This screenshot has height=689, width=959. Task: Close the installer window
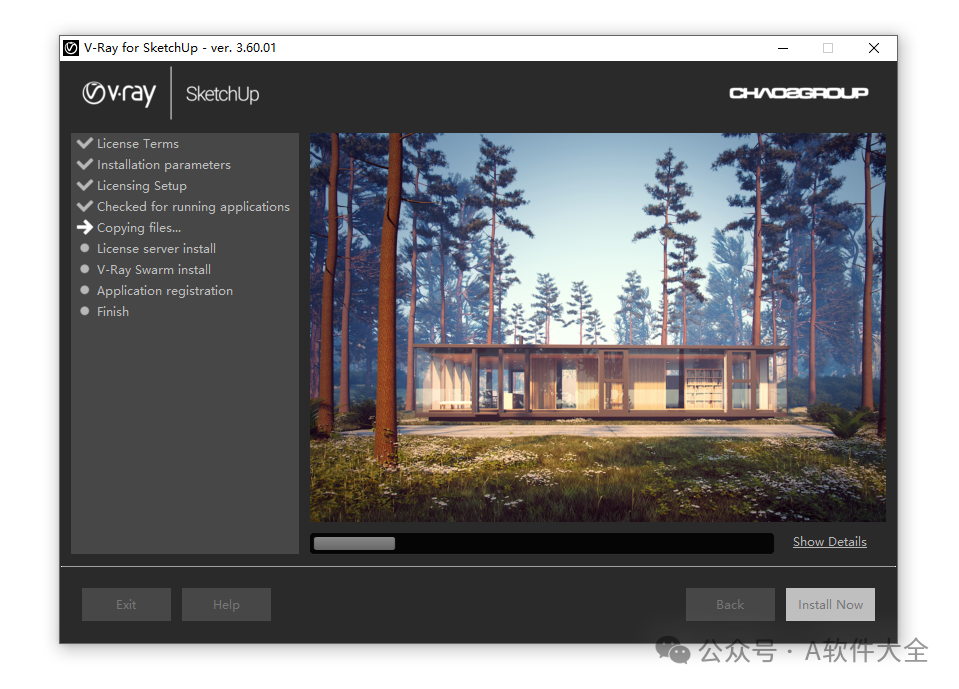pos(874,48)
